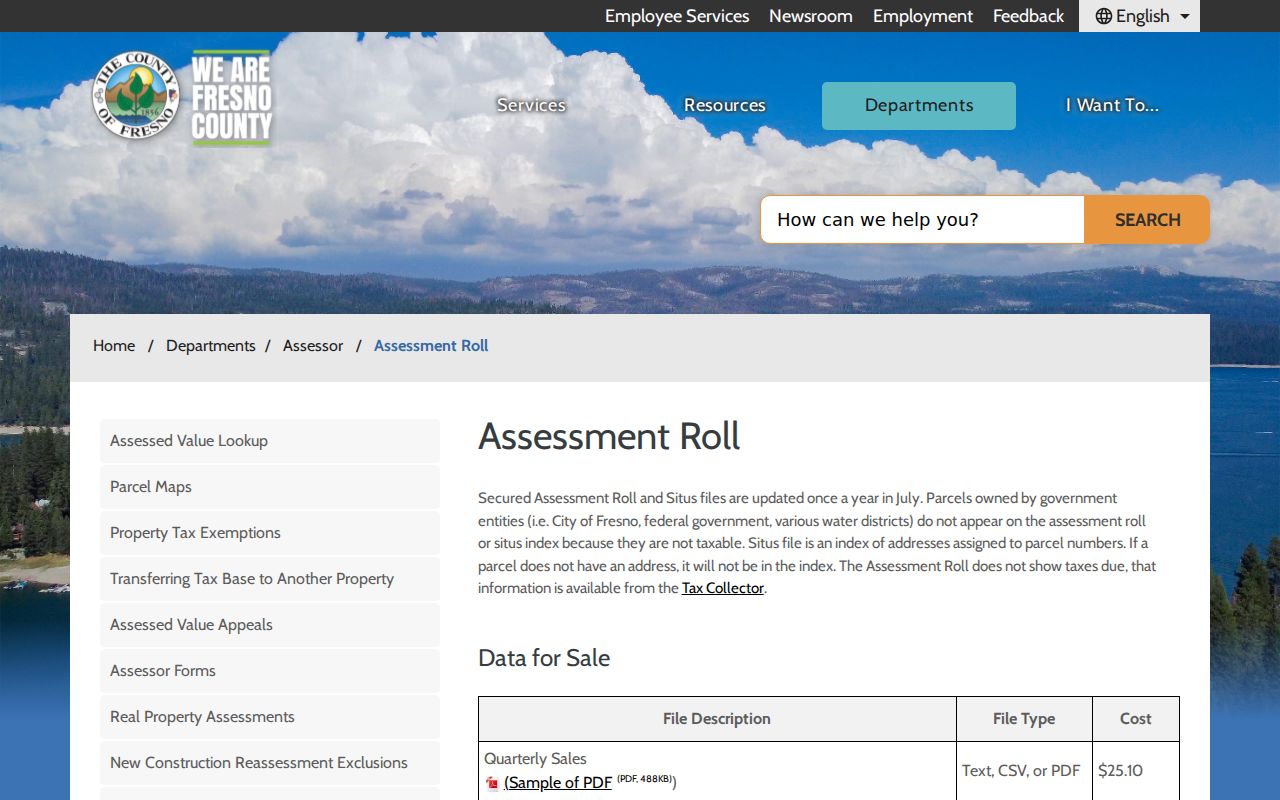Go to Departments in the breadcrumb
The height and width of the screenshot is (800, 1280).
(211, 346)
